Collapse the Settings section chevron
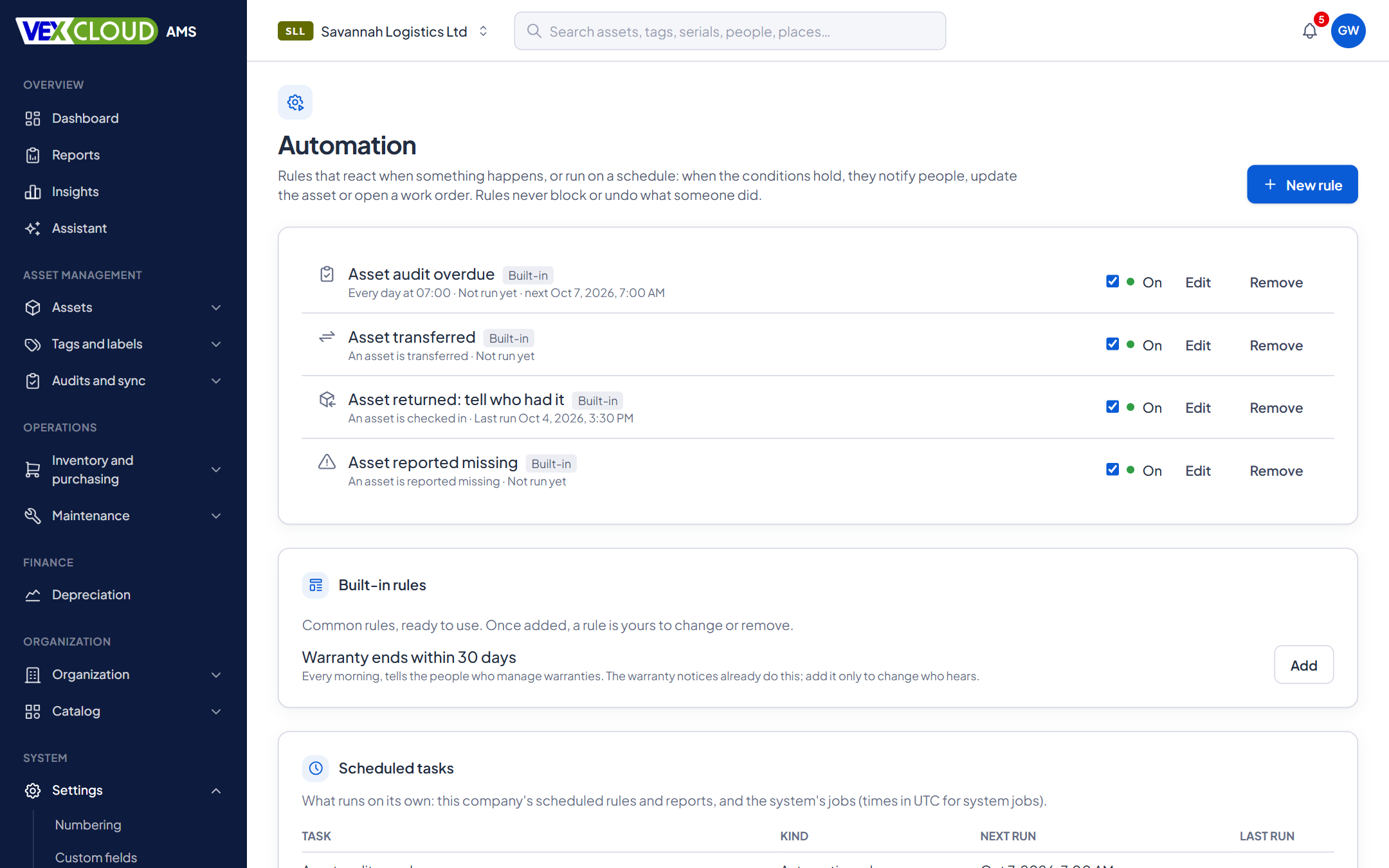This screenshot has width=1389, height=868. [x=216, y=790]
